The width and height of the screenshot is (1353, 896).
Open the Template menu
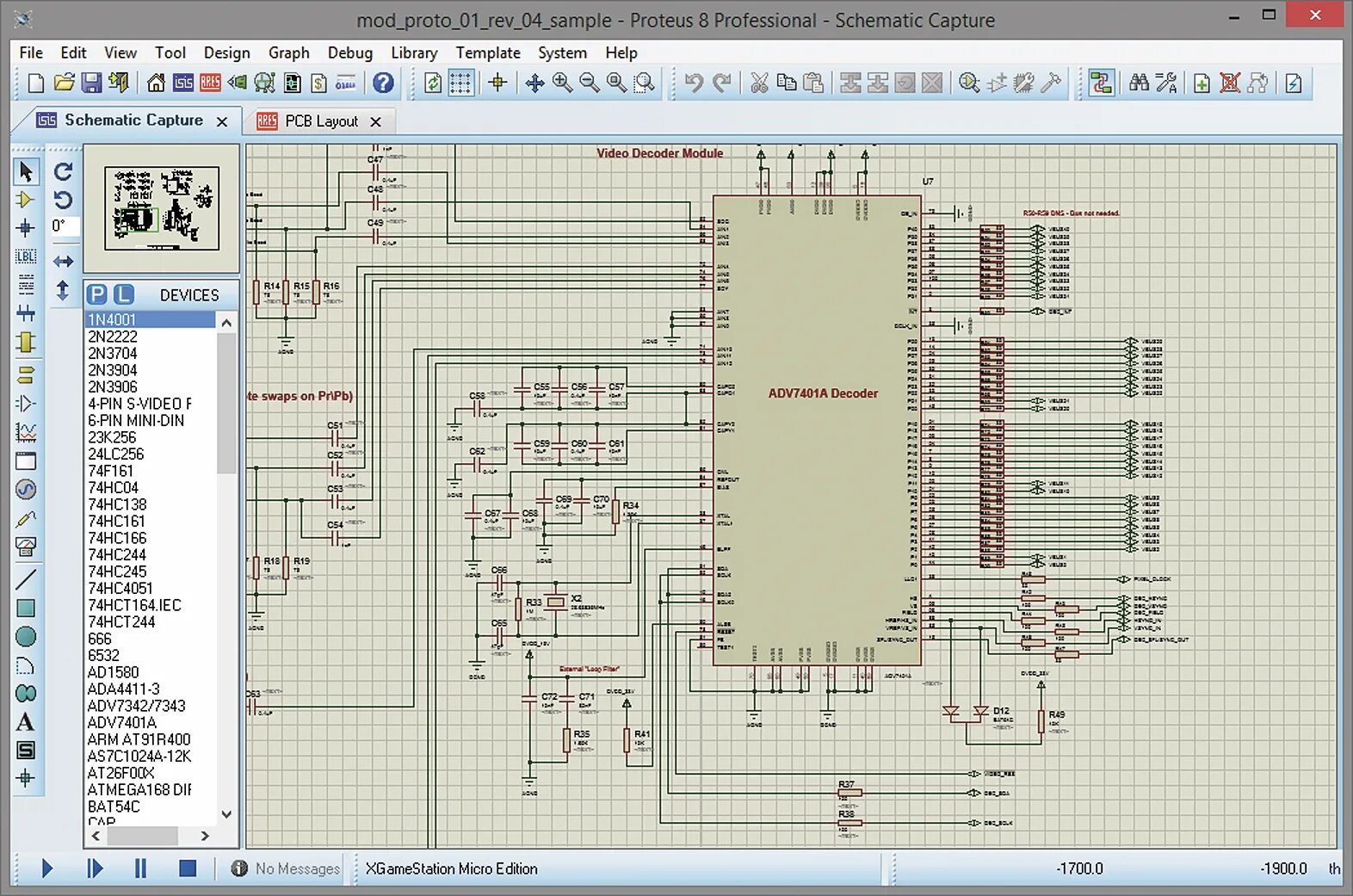[488, 53]
